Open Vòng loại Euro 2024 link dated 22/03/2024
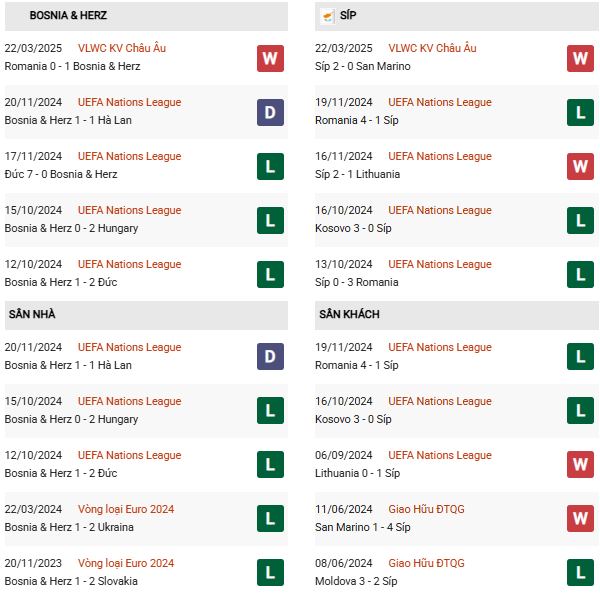 click(126, 509)
